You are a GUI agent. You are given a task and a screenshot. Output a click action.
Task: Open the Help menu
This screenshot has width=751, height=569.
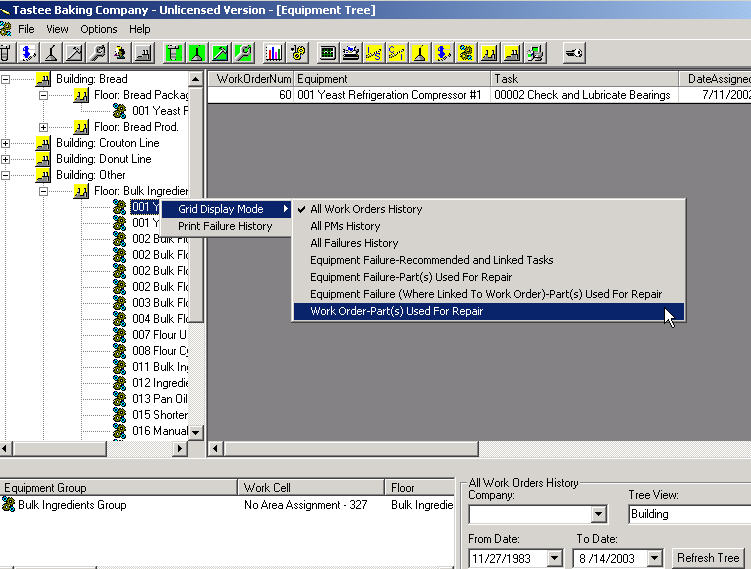point(139,29)
